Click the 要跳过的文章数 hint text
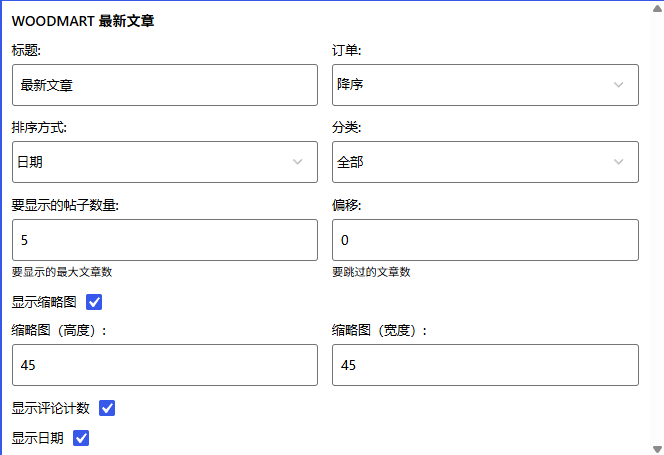Image resolution: width=664 pixels, height=455 pixels. pyautogui.click(x=371, y=272)
